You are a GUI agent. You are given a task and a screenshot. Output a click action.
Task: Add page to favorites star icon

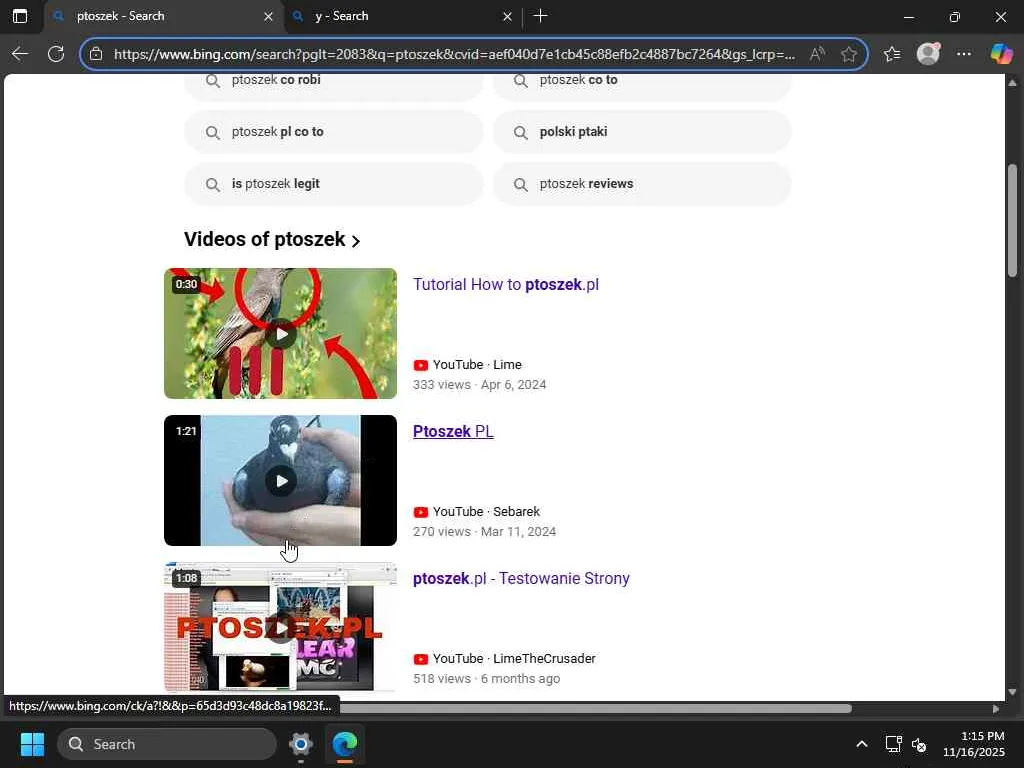coord(848,54)
